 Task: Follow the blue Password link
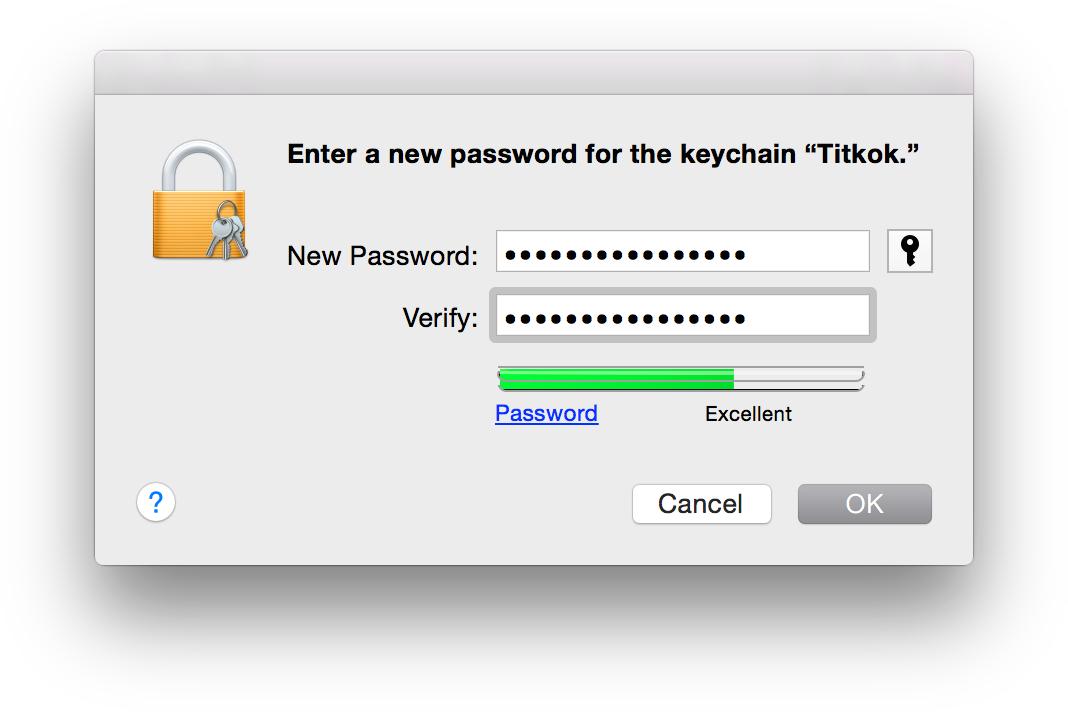click(x=546, y=414)
